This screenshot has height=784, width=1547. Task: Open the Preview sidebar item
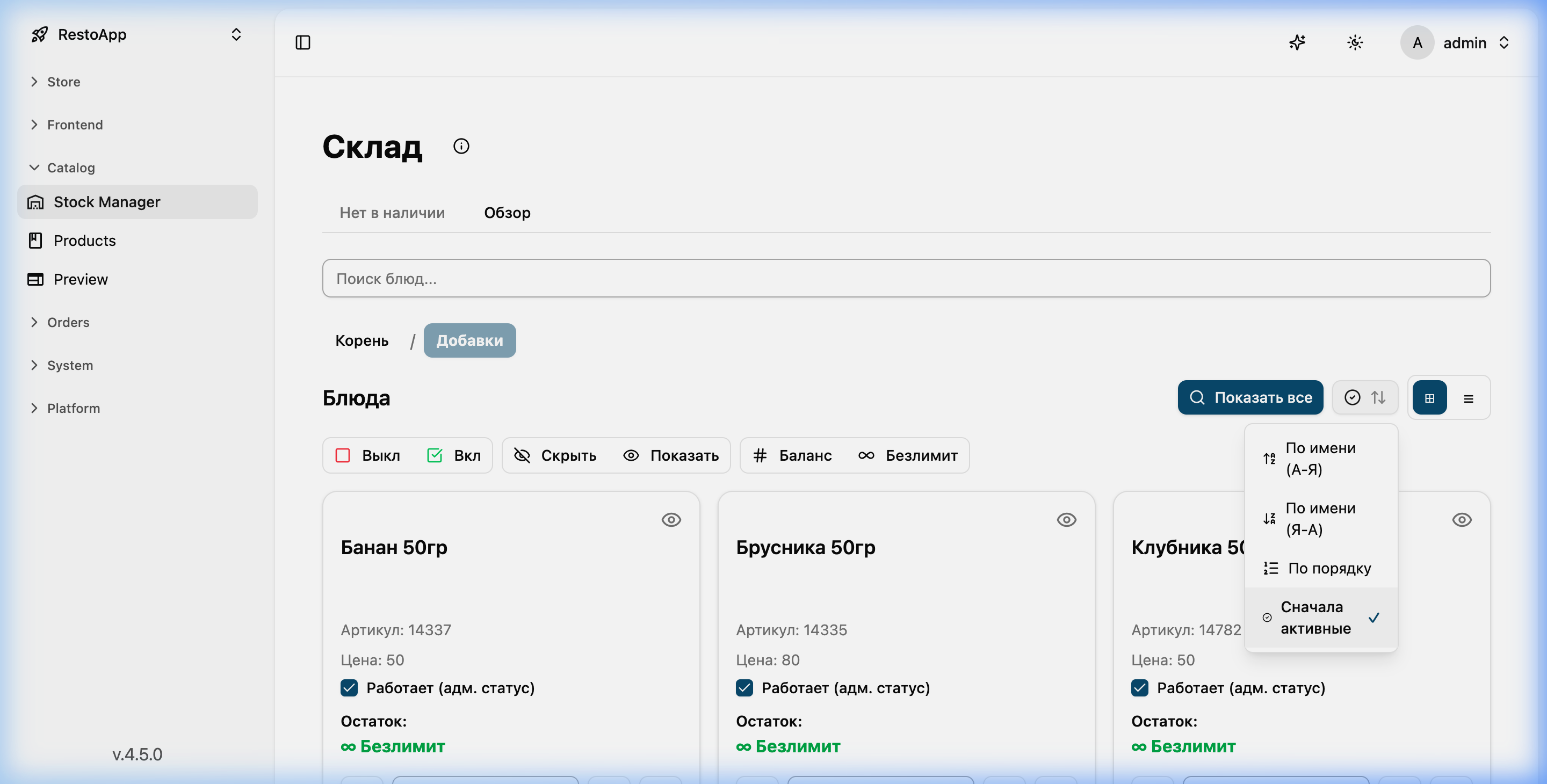tap(81, 279)
